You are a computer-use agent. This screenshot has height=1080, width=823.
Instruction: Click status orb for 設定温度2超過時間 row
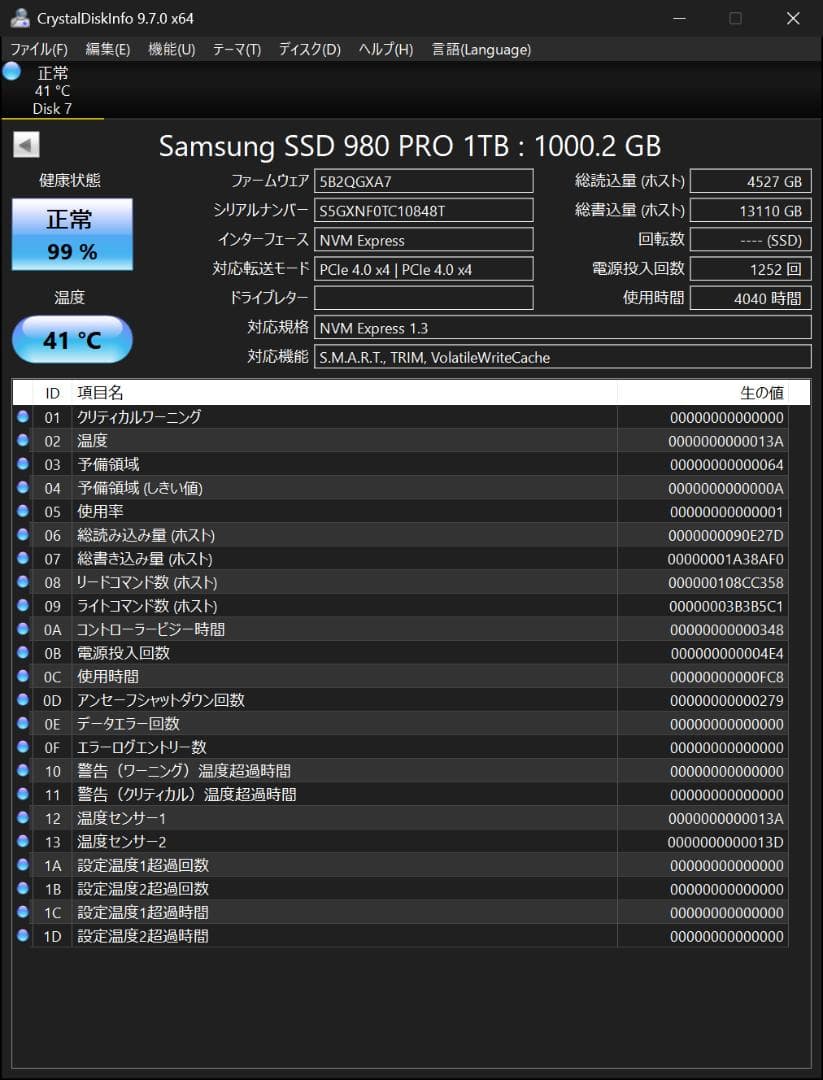pos(23,935)
